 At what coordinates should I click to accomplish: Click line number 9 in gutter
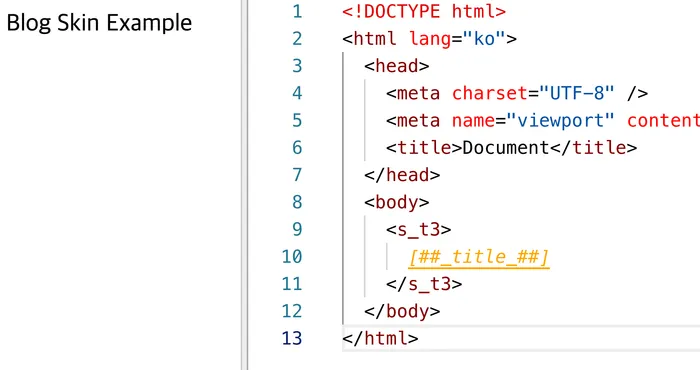[297, 229]
